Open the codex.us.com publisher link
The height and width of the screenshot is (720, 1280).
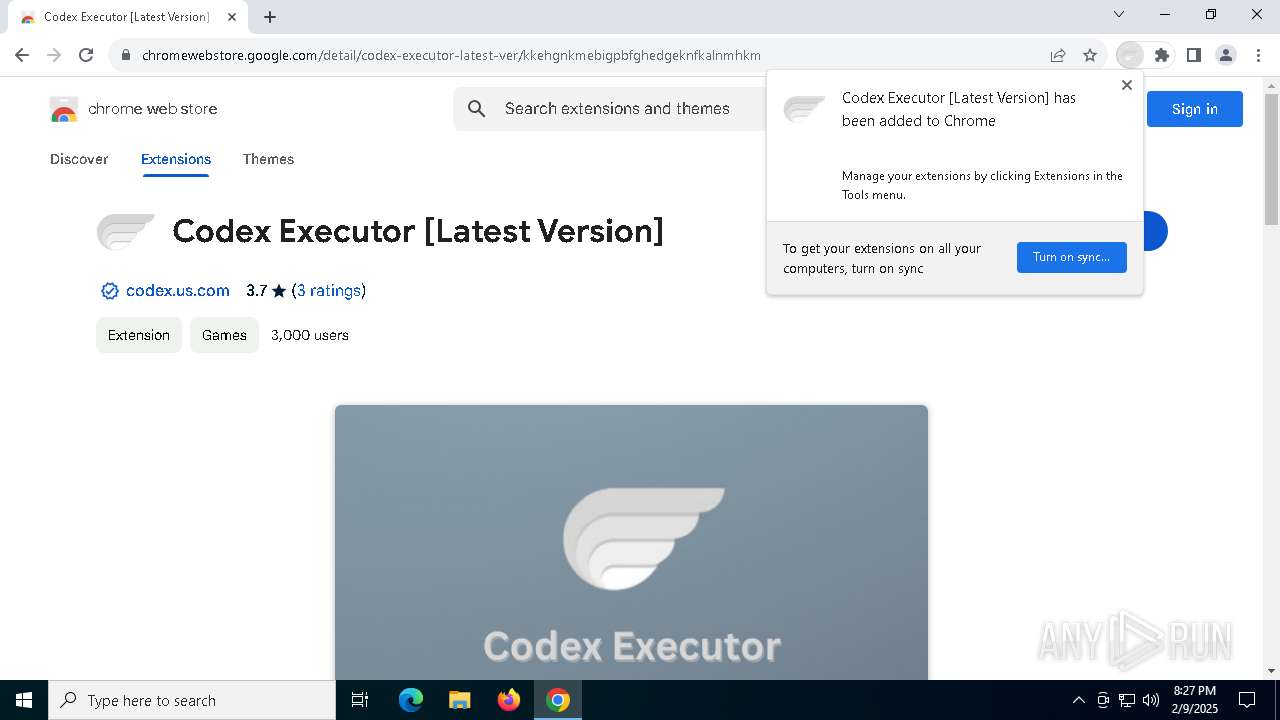[x=178, y=291]
